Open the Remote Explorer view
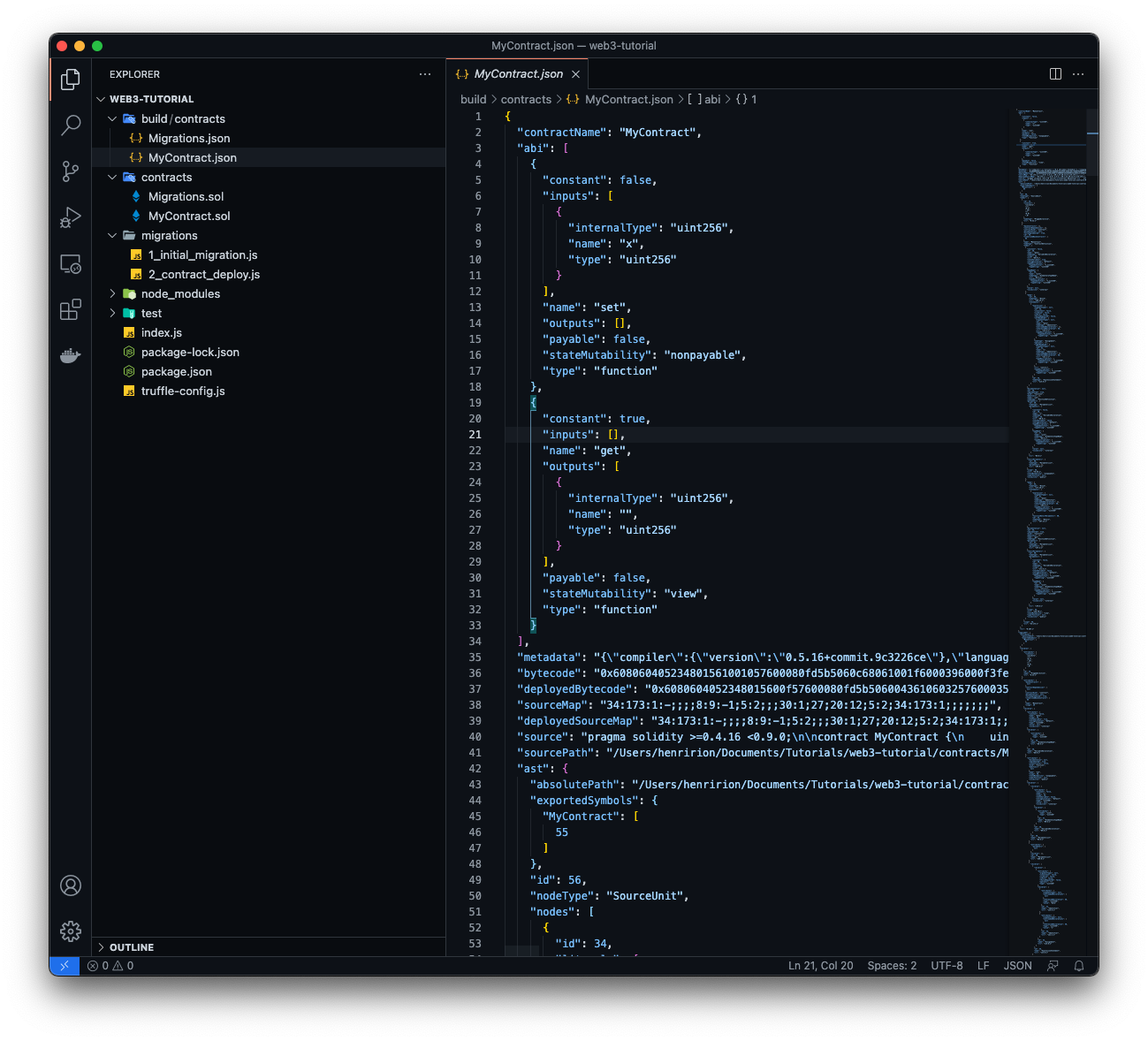 coord(71,263)
